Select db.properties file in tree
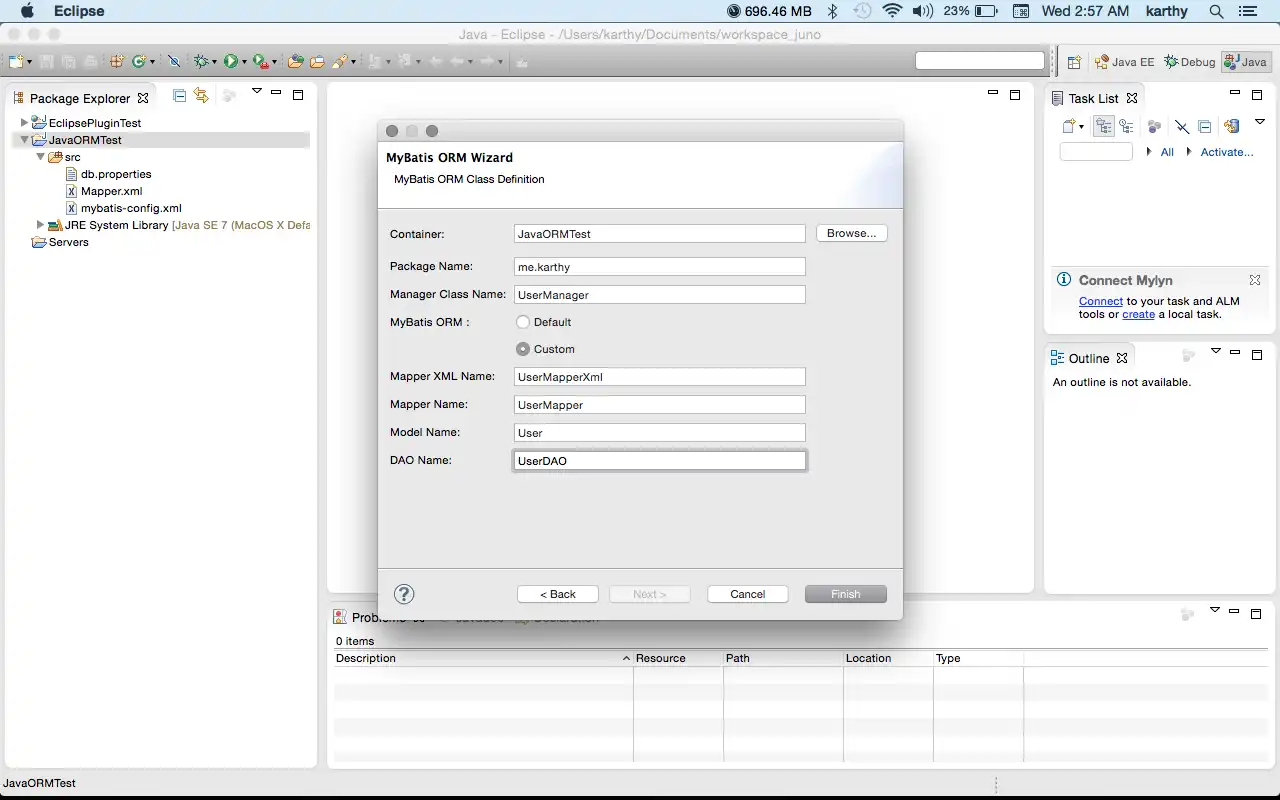This screenshot has width=1280, height=800. (x=116, y=174)
